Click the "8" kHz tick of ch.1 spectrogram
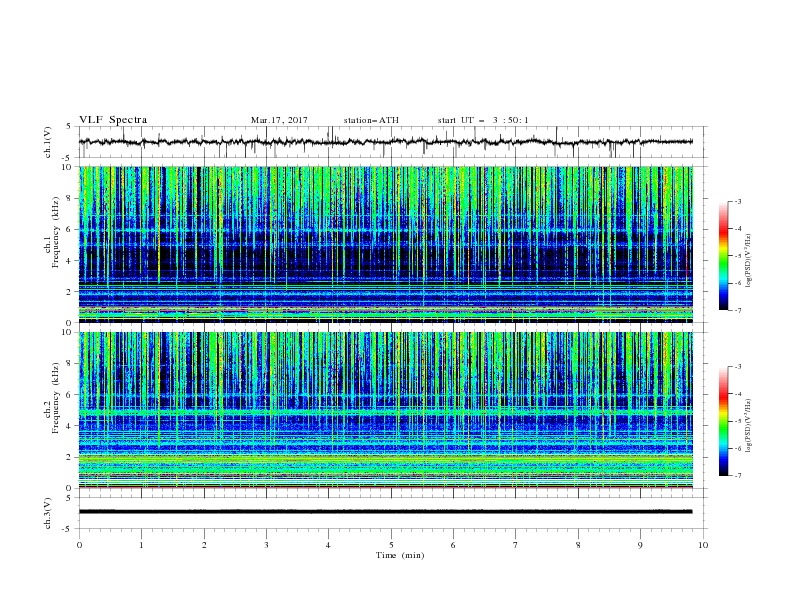Image resolution: width=792 pixels, height=612 pixels. point(69,198)
